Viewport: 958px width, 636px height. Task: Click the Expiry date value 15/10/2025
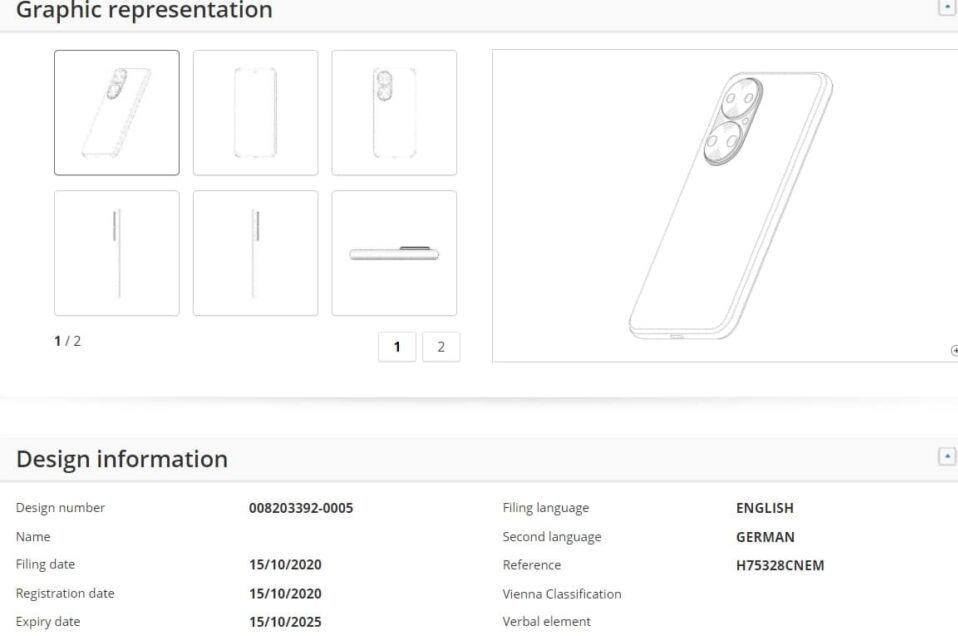point(285,622)
